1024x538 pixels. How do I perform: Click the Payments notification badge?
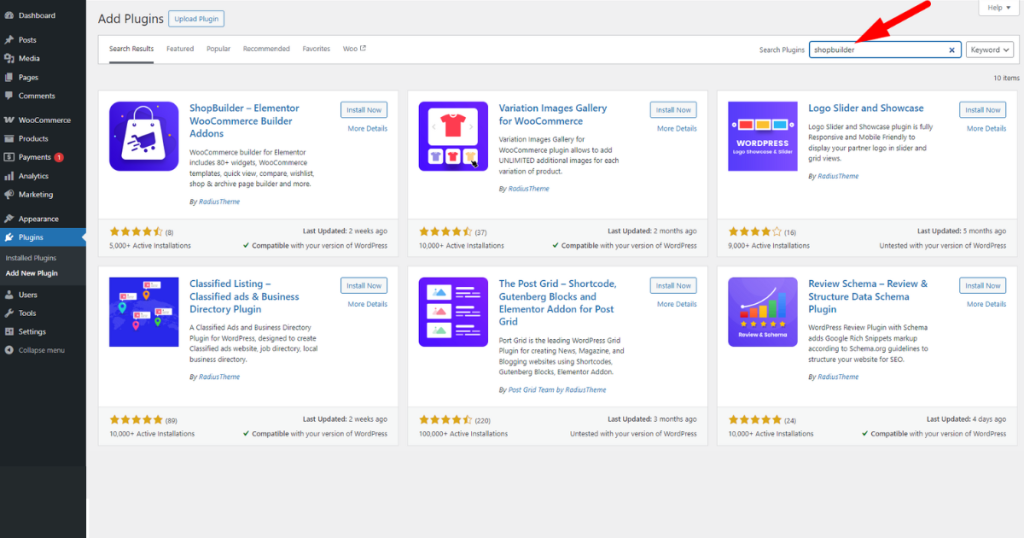pos(59,157)
